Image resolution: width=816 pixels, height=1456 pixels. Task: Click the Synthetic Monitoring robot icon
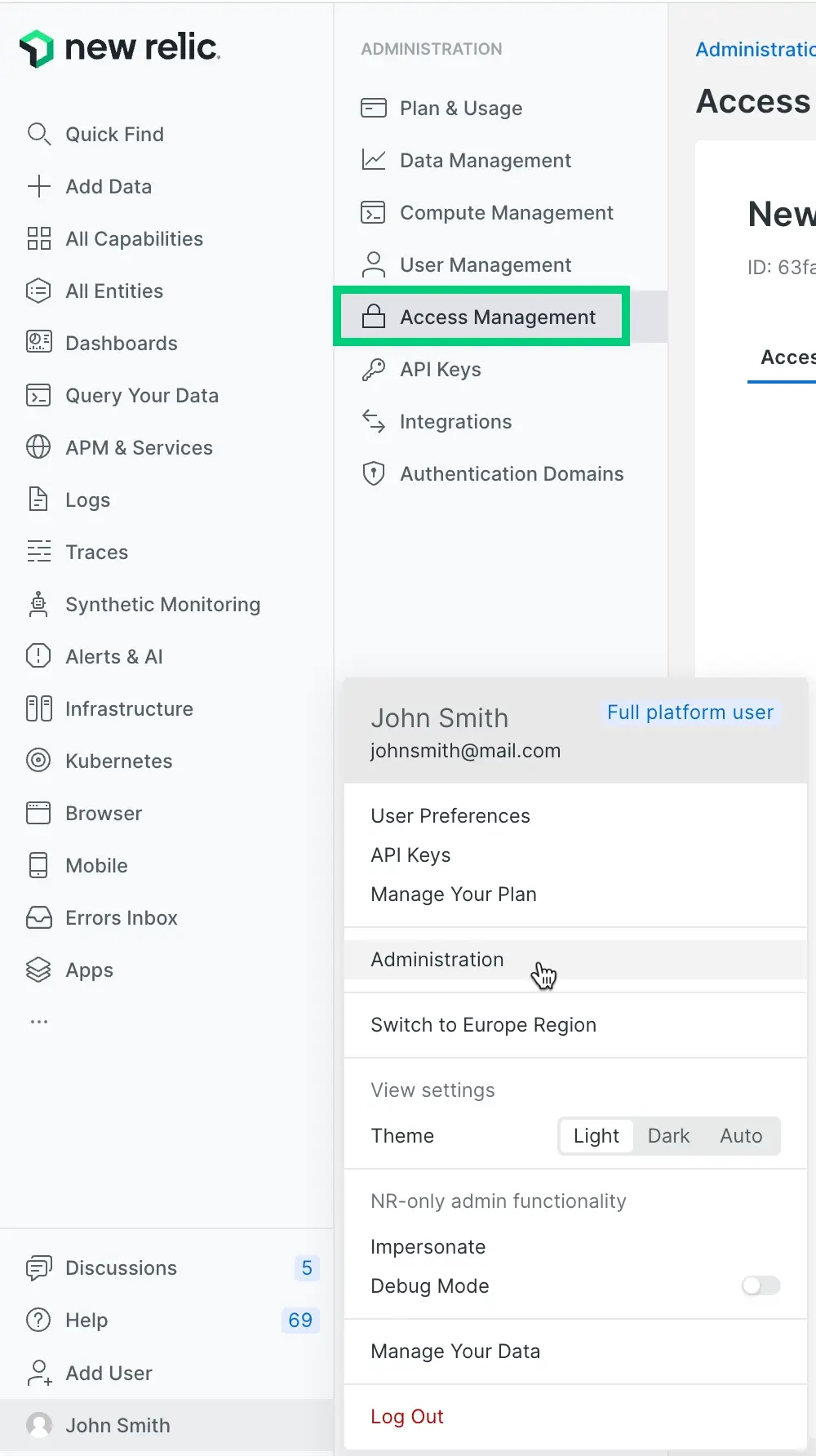coord(38,604)
